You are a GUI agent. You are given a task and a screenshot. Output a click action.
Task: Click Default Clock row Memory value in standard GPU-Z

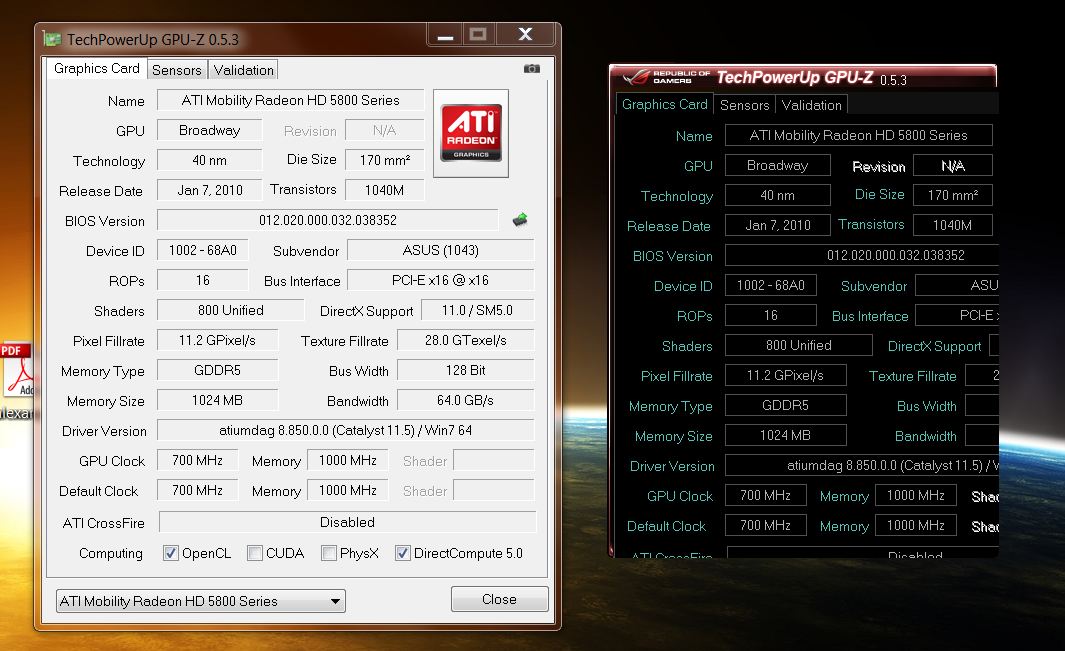[348, 490]
